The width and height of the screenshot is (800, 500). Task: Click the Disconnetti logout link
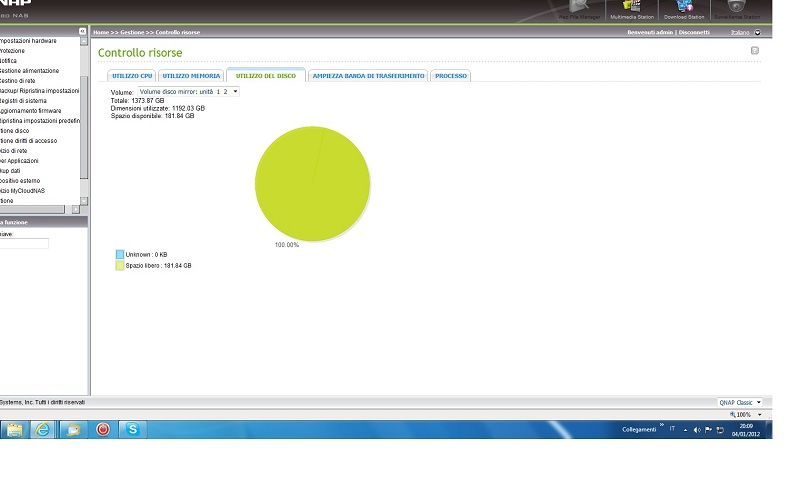coord(694,32)
